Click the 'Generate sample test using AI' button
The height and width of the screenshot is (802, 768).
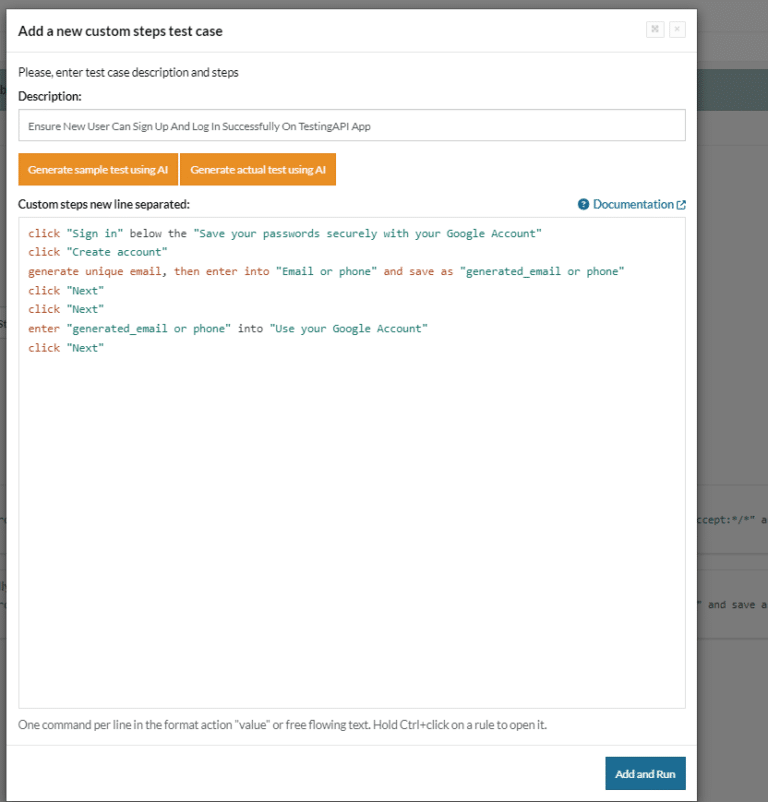tap(97, 169)
